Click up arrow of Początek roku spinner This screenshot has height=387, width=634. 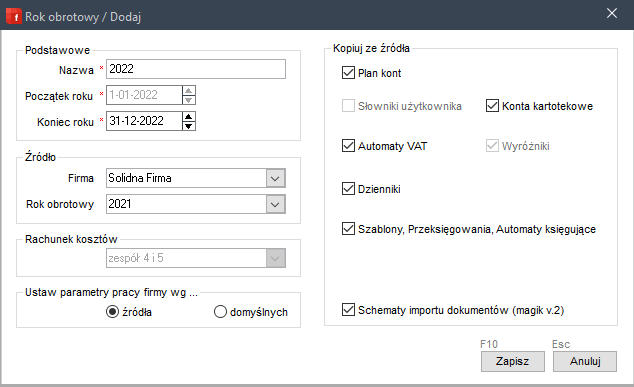click(189, 91)
